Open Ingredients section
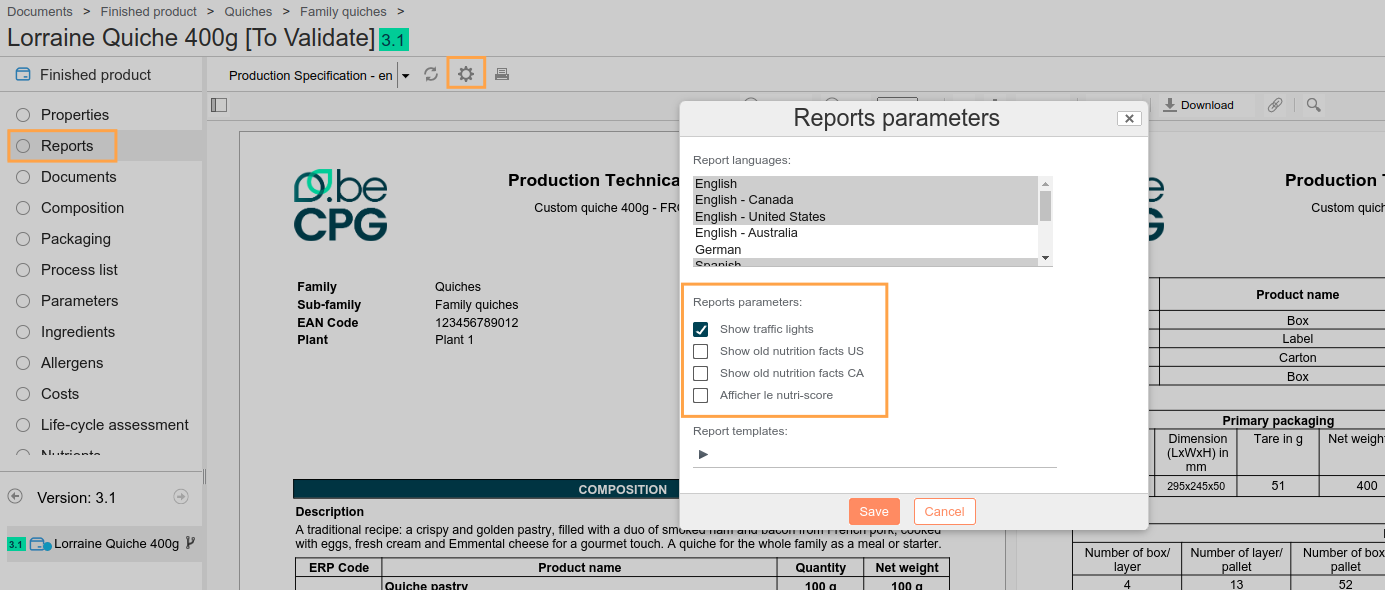Screen dimensions: 1385x590 point(77,332)
